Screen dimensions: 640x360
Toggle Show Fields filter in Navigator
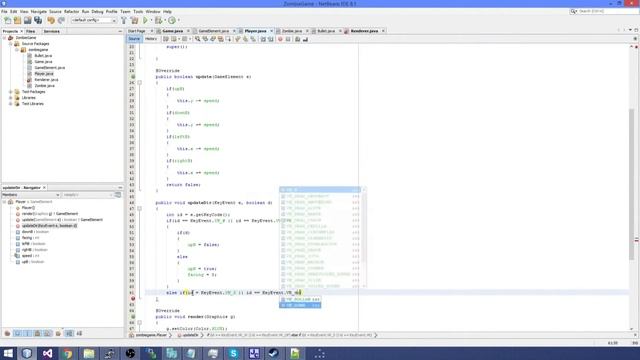click(18, 333)
